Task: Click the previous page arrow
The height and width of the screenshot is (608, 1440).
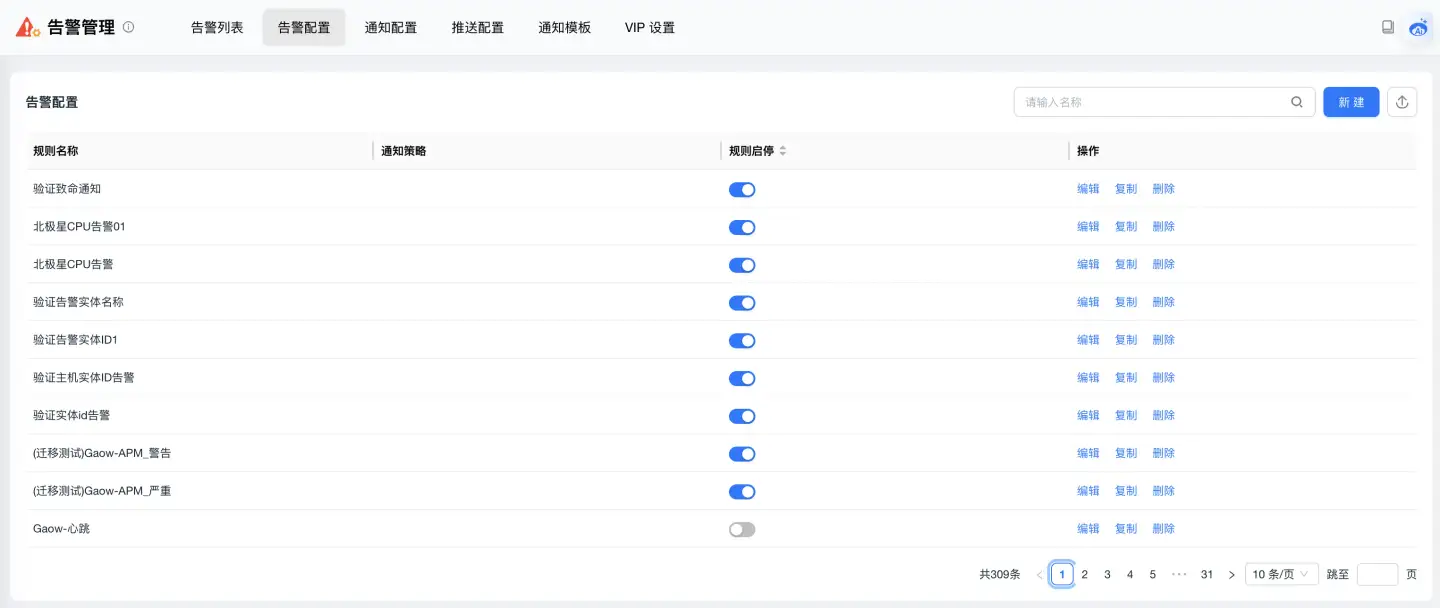Action: point(1039,573)
